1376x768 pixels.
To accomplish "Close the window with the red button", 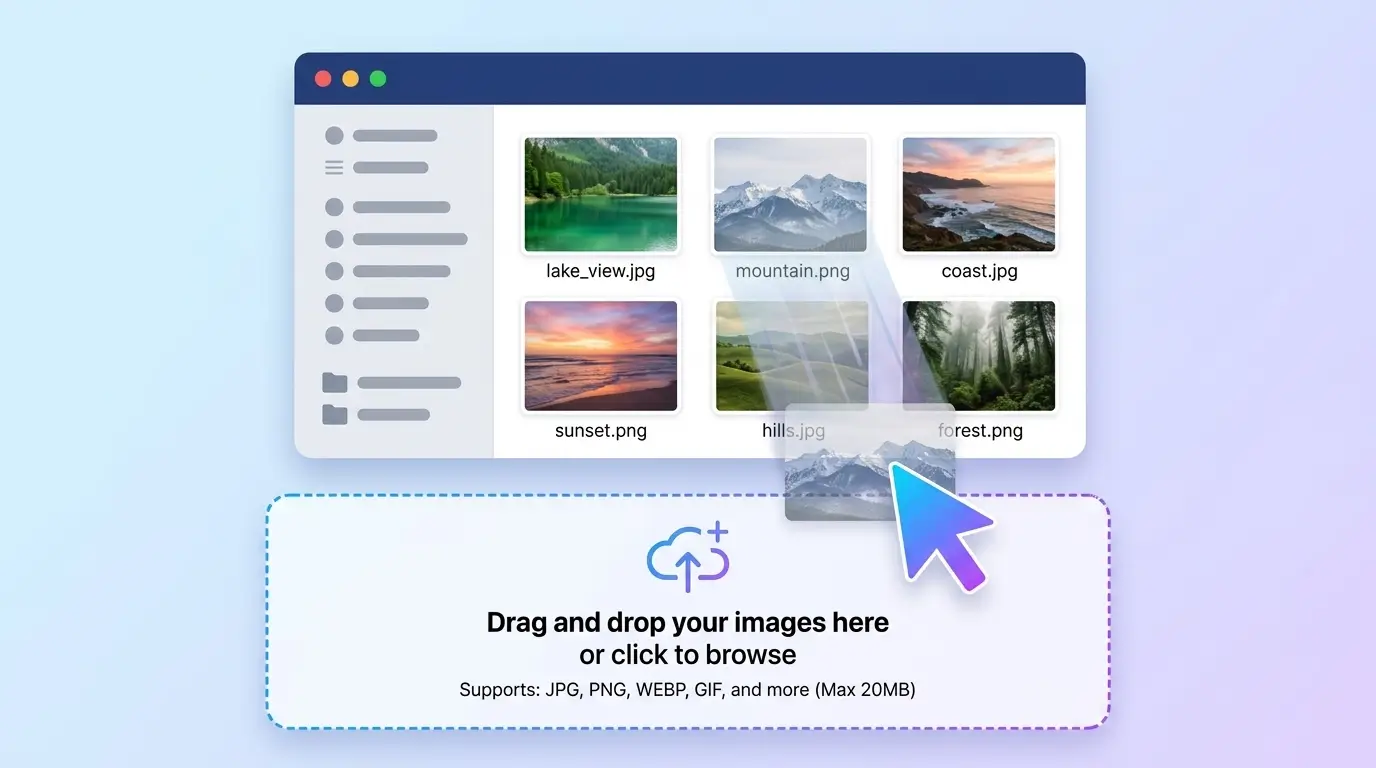I will point(323,79).
